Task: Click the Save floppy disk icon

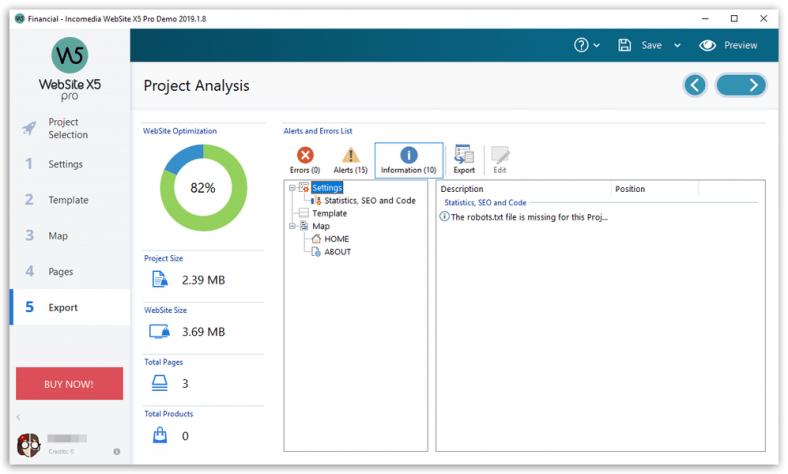Action: coord(624,45)
